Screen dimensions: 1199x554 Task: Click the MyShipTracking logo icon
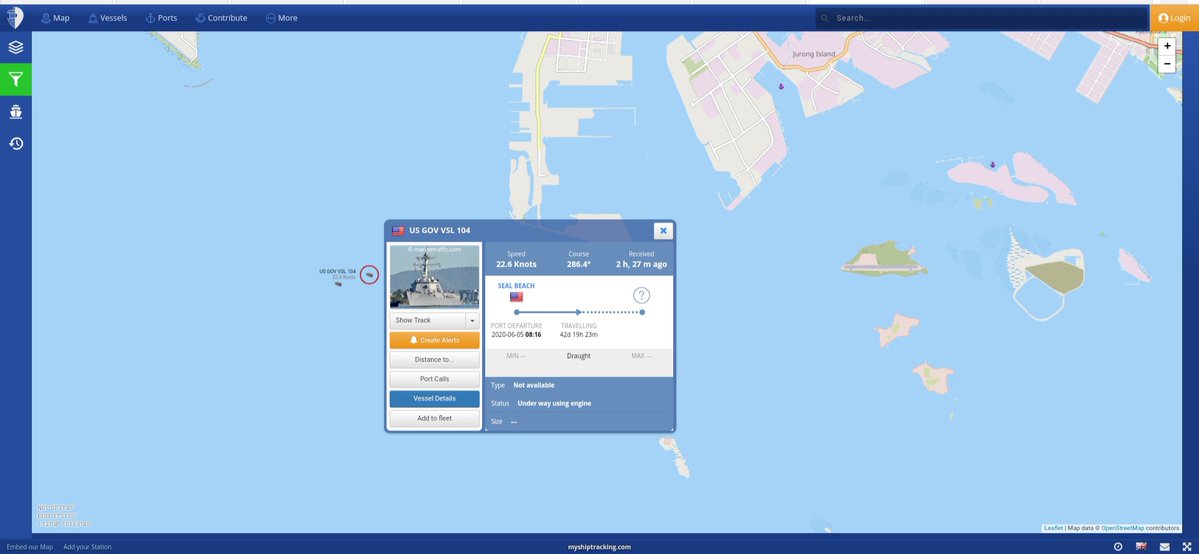pyautogui.click(x=15, y=17)
